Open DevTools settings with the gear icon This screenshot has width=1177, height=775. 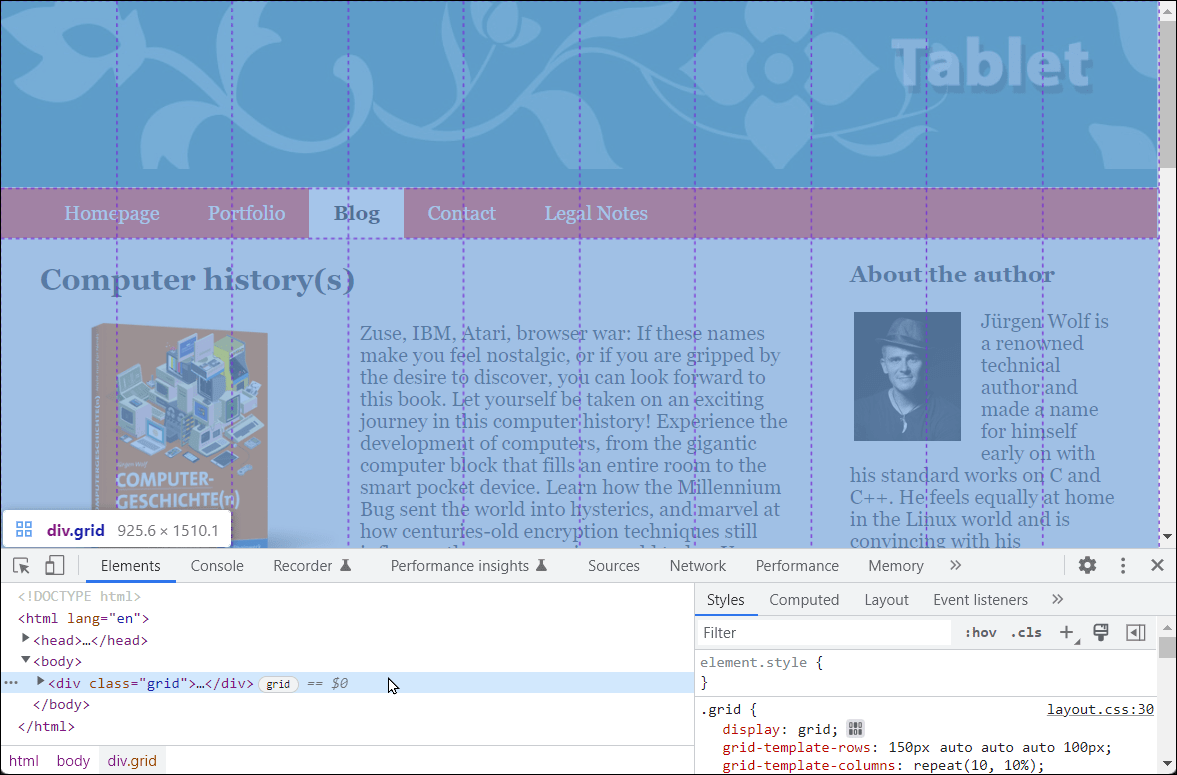[1087, 565]
